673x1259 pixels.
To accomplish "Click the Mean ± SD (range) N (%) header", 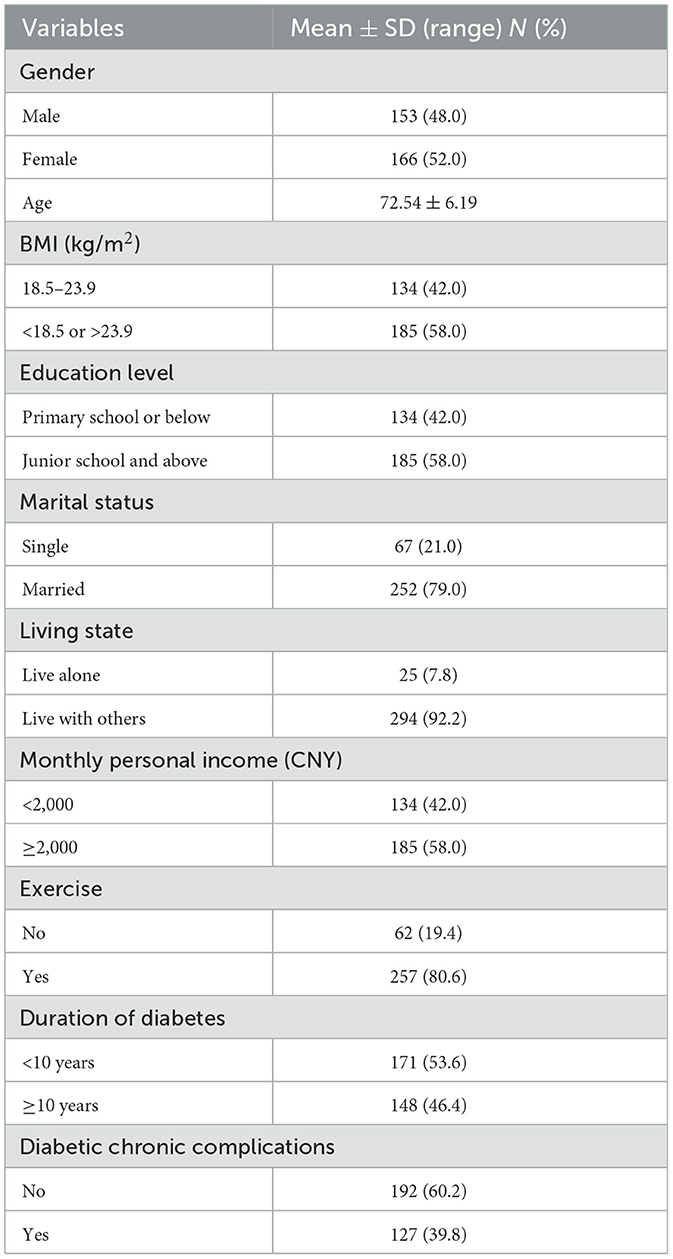I will 428,28.
